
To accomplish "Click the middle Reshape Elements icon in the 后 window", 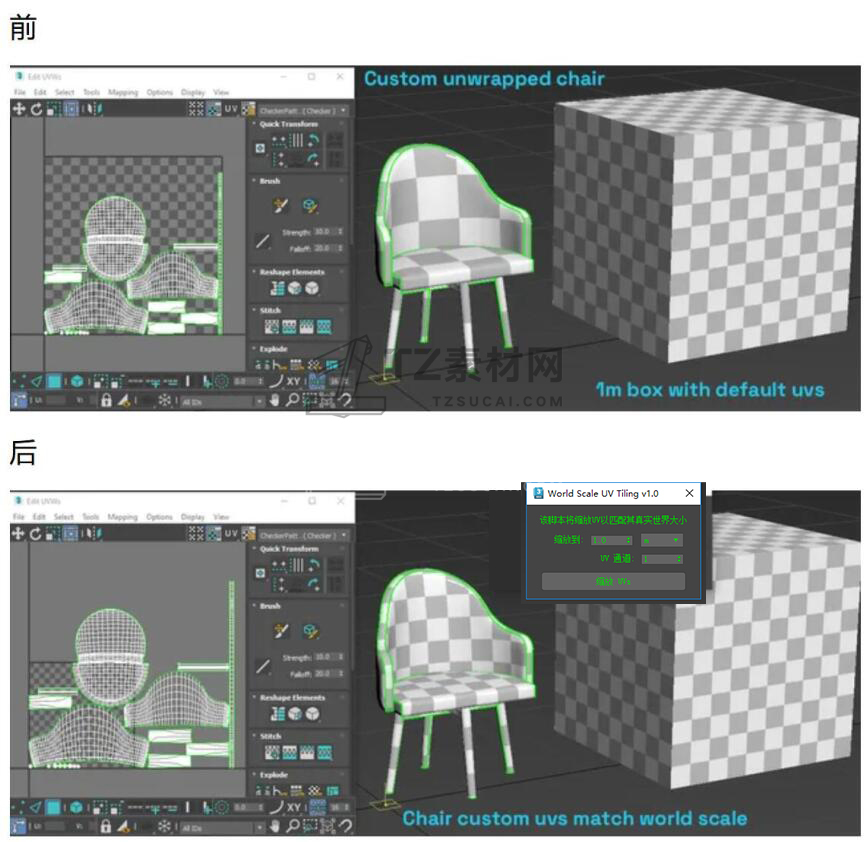I will point(294,714).
